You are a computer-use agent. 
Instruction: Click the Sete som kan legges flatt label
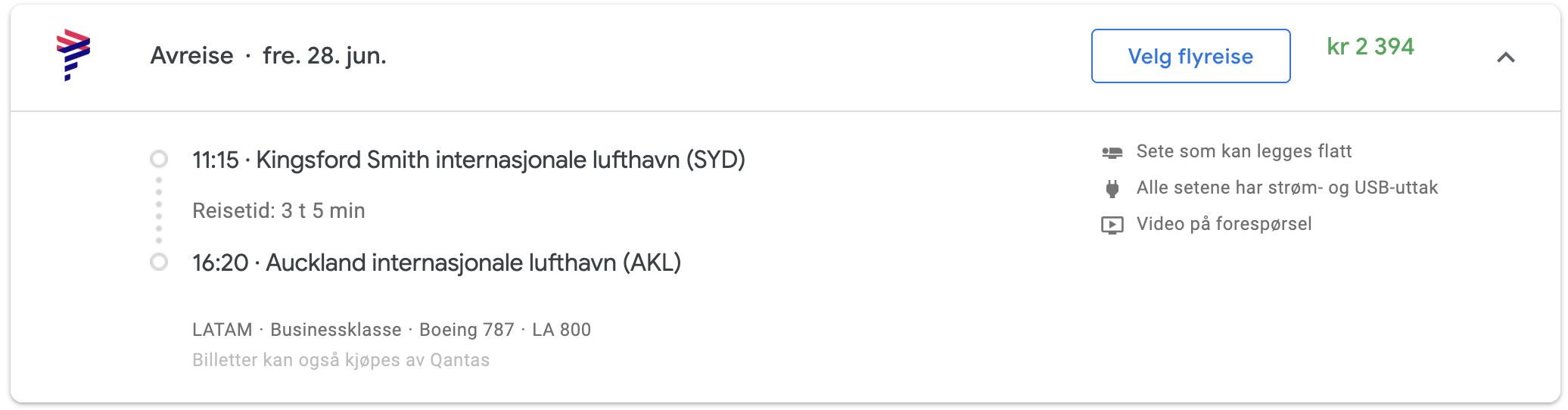pyautogui.click(x=1243, y=151)
